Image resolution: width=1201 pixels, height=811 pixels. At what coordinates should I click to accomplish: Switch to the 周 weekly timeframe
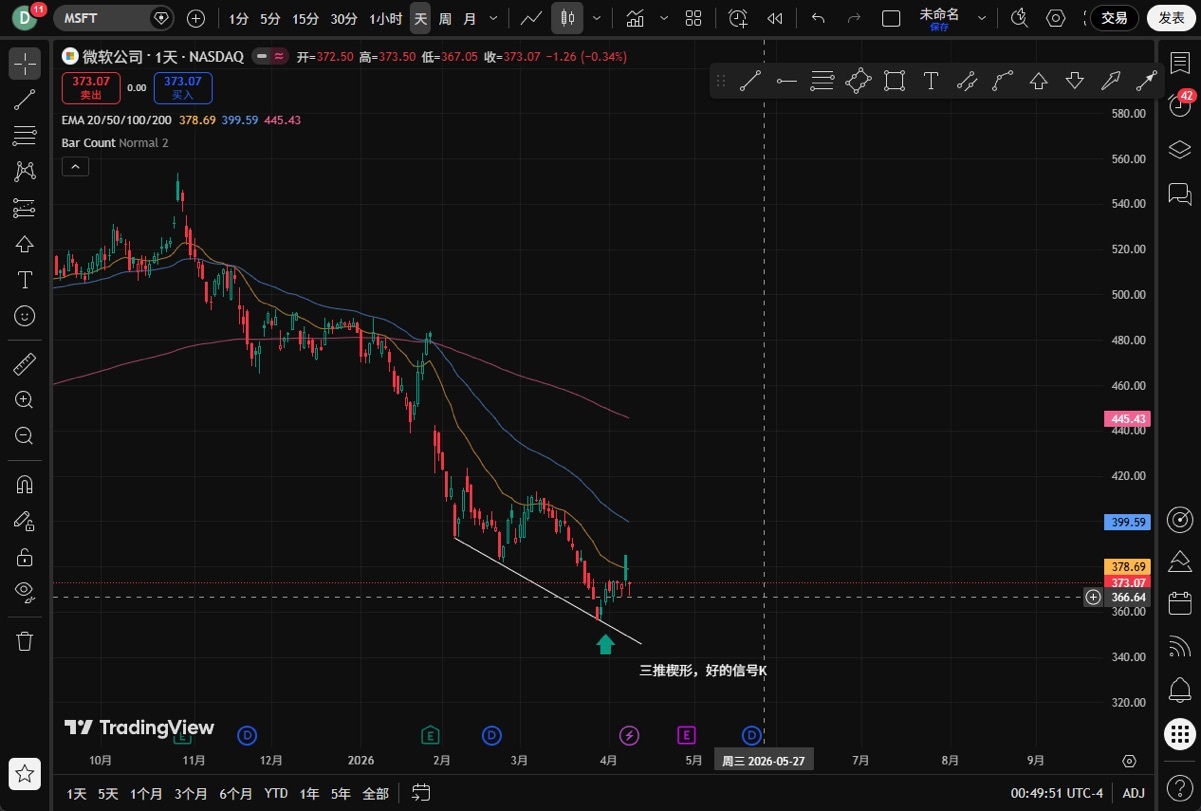(x=445, y=18)
